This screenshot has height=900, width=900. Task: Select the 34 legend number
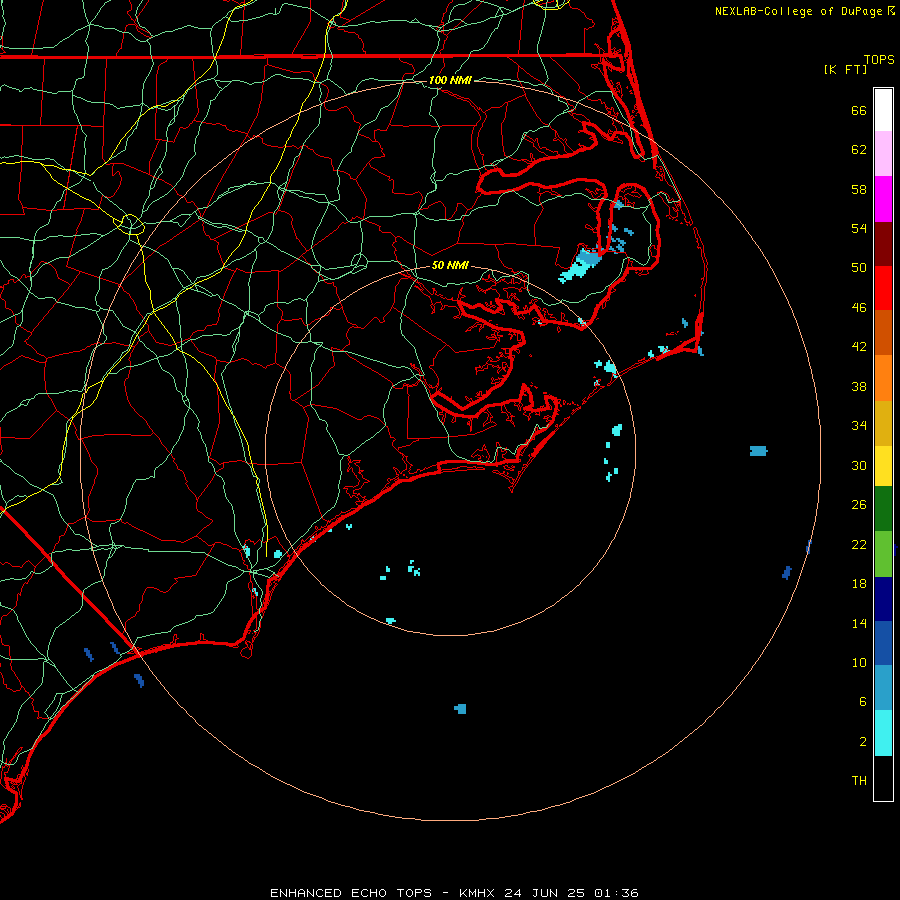coord(859,426)
